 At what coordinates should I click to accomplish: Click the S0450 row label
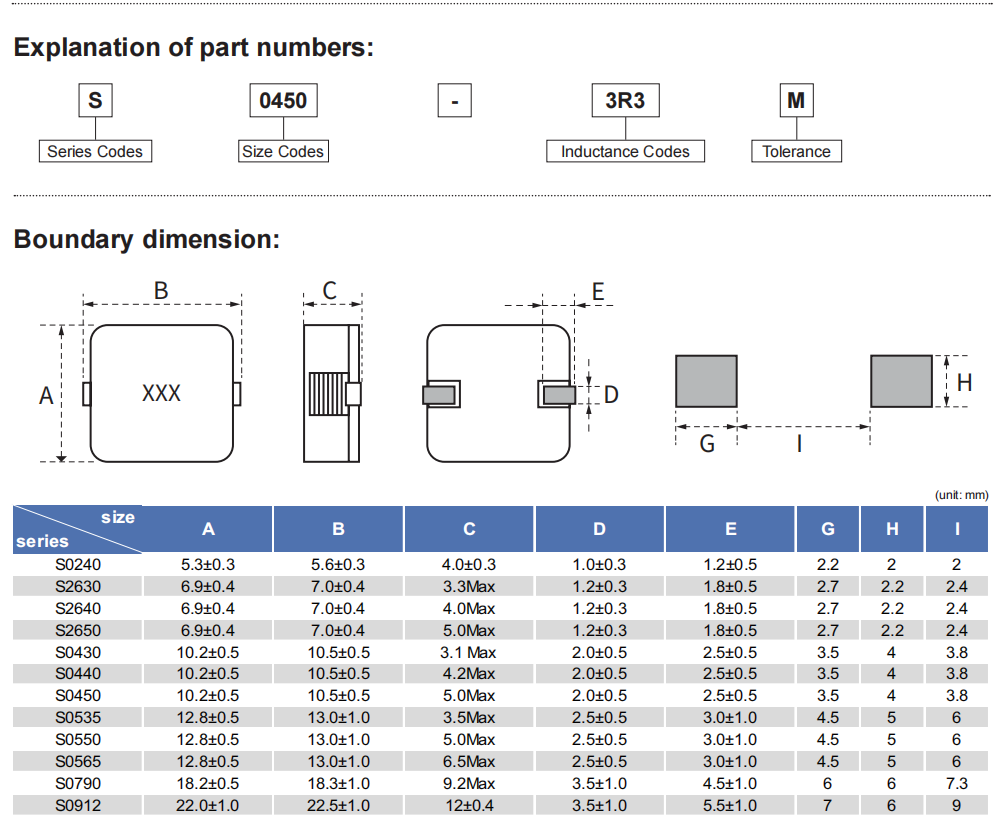78,696
